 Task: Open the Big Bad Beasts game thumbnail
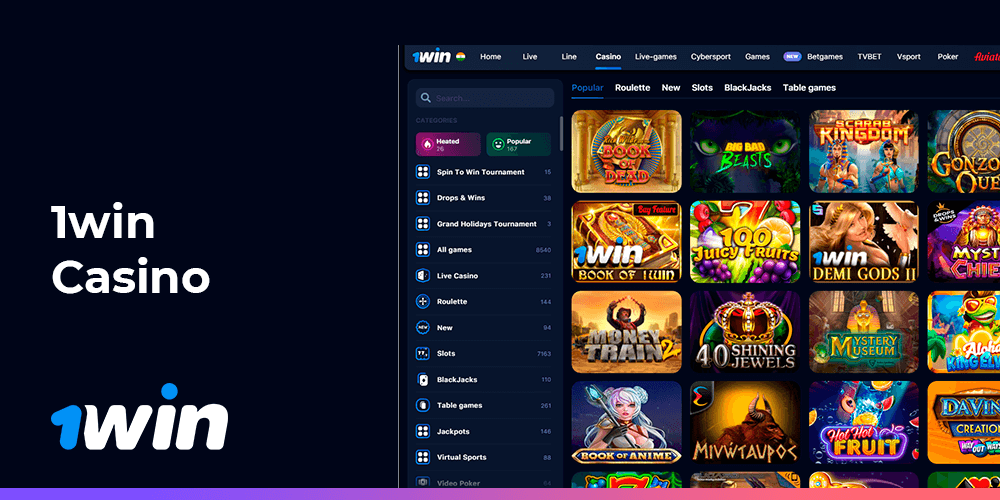click(745, 151)
